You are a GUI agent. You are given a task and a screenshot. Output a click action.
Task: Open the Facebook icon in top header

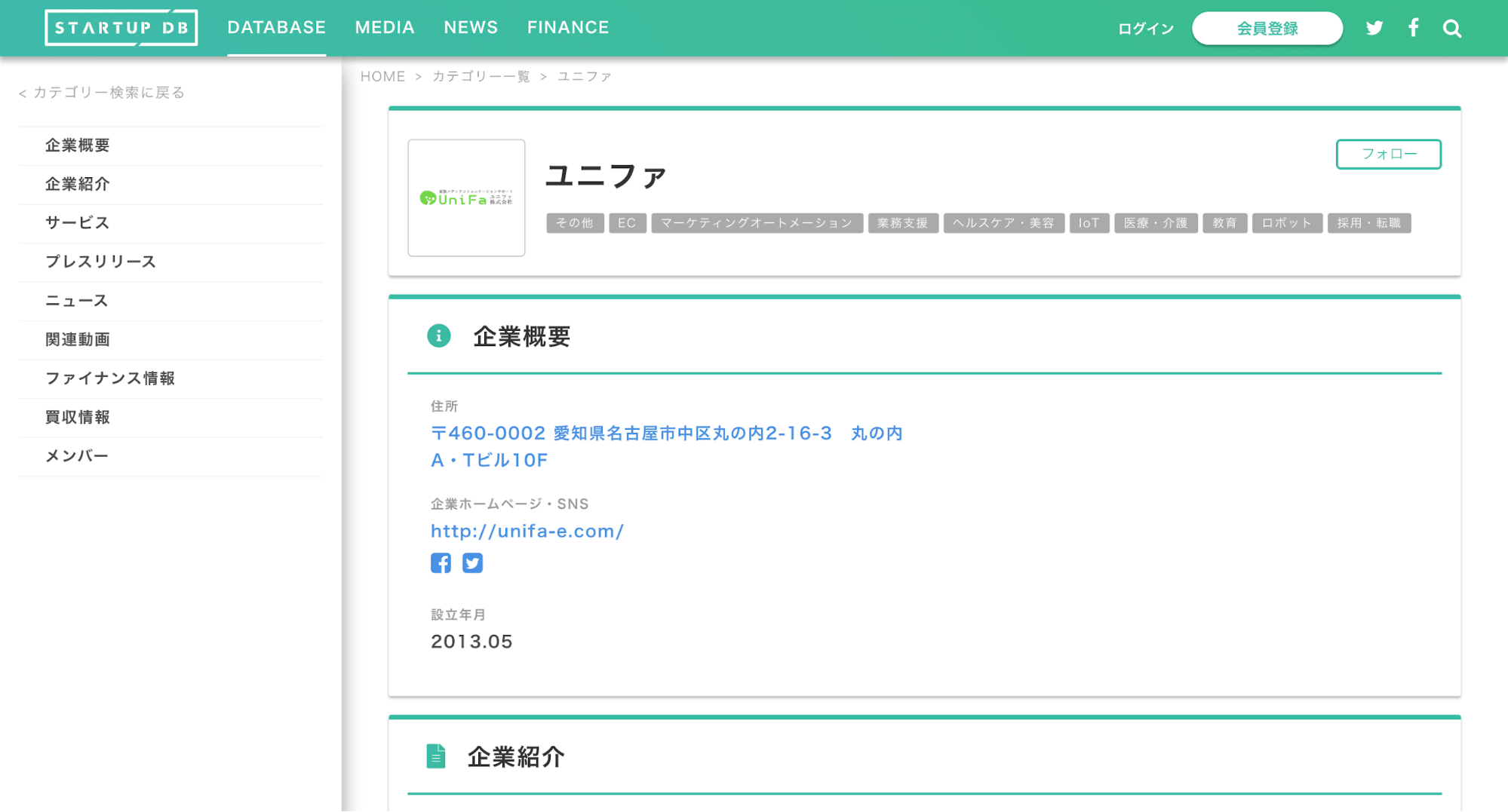1413,28
